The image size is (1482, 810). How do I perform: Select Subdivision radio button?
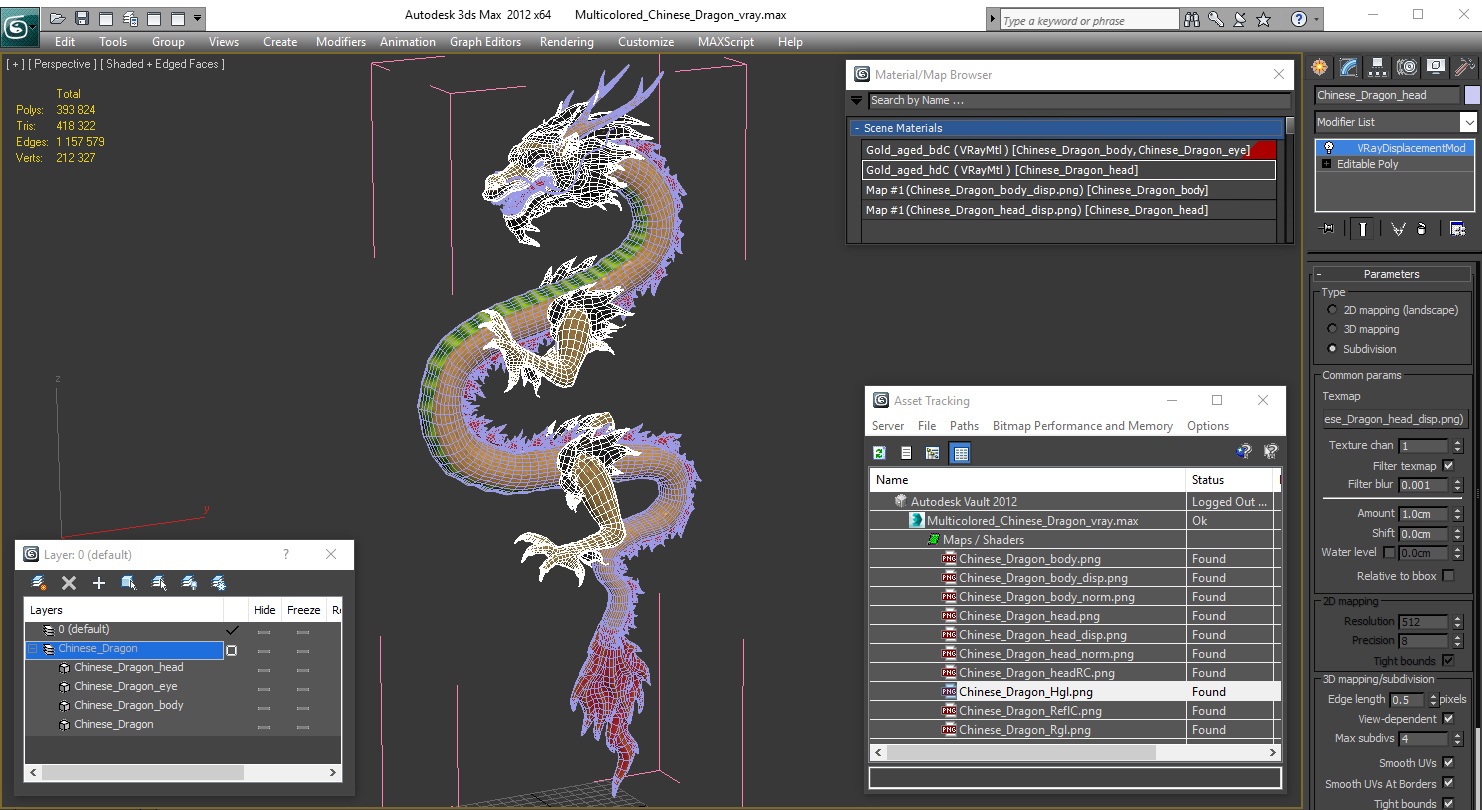1332,349
